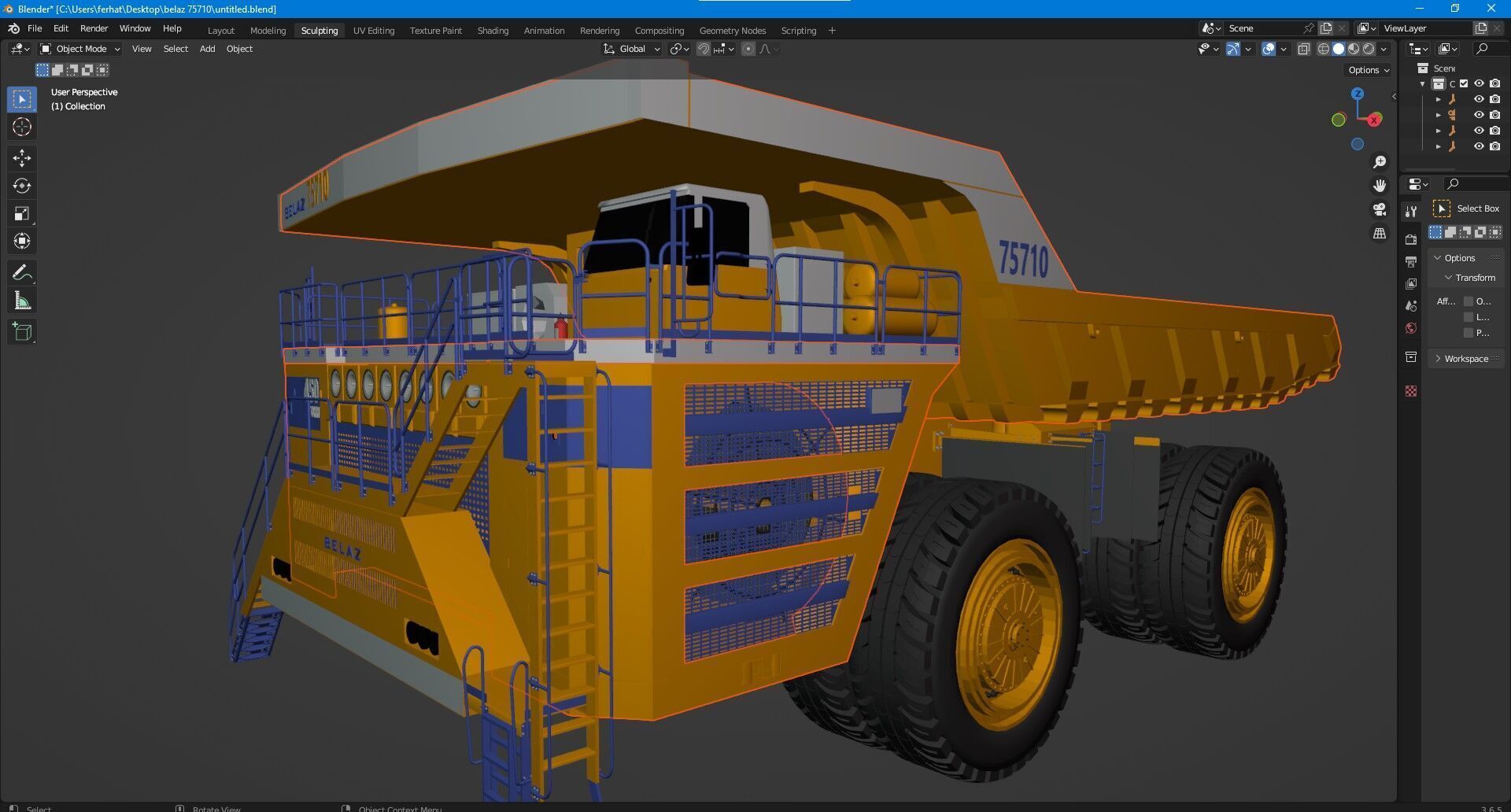Viewport: 1511px width, 812px height.
Task: Open viewport Options dropdown
Action: [x=1369, y=70]
